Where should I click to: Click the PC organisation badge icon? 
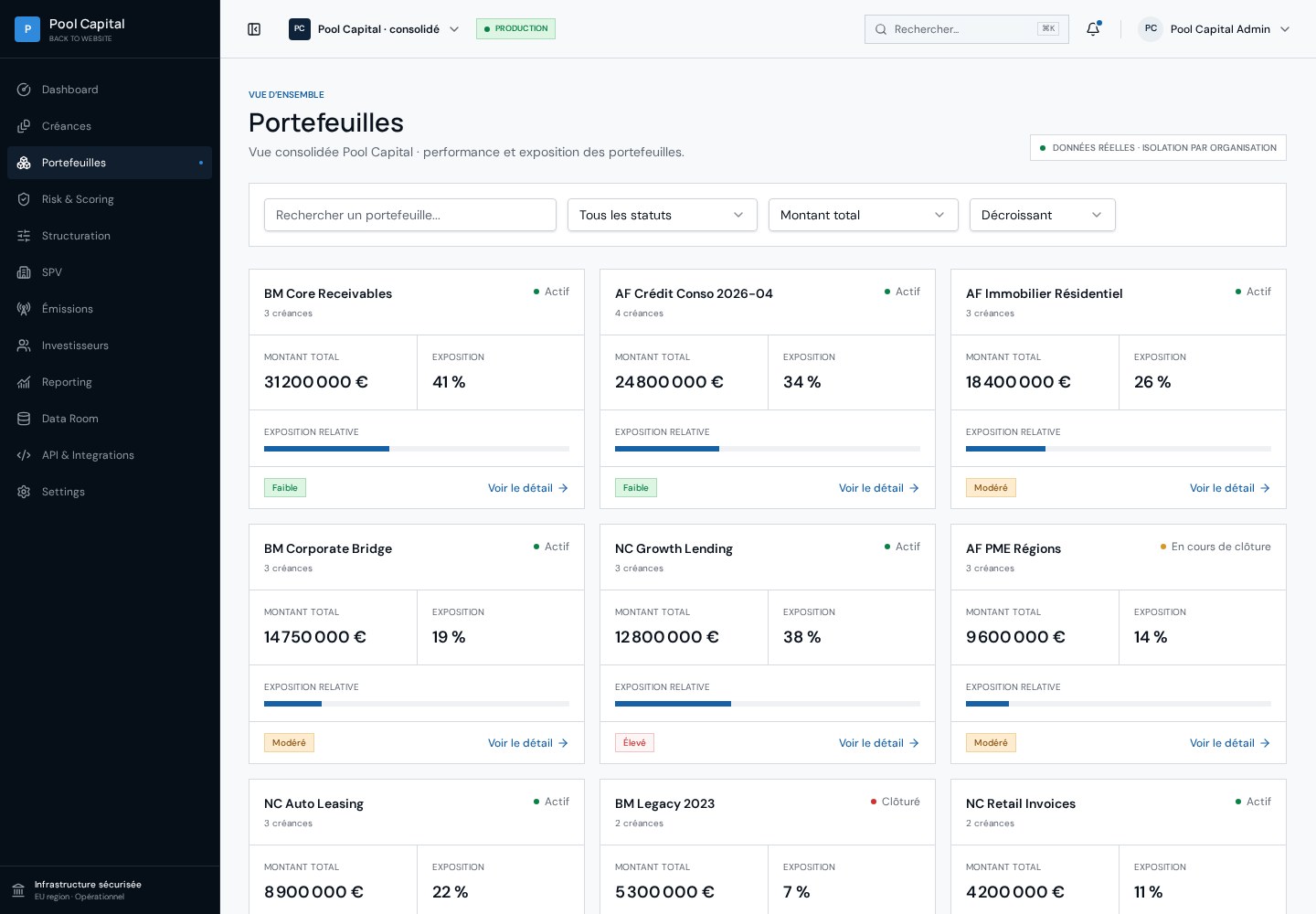[300, 29]
